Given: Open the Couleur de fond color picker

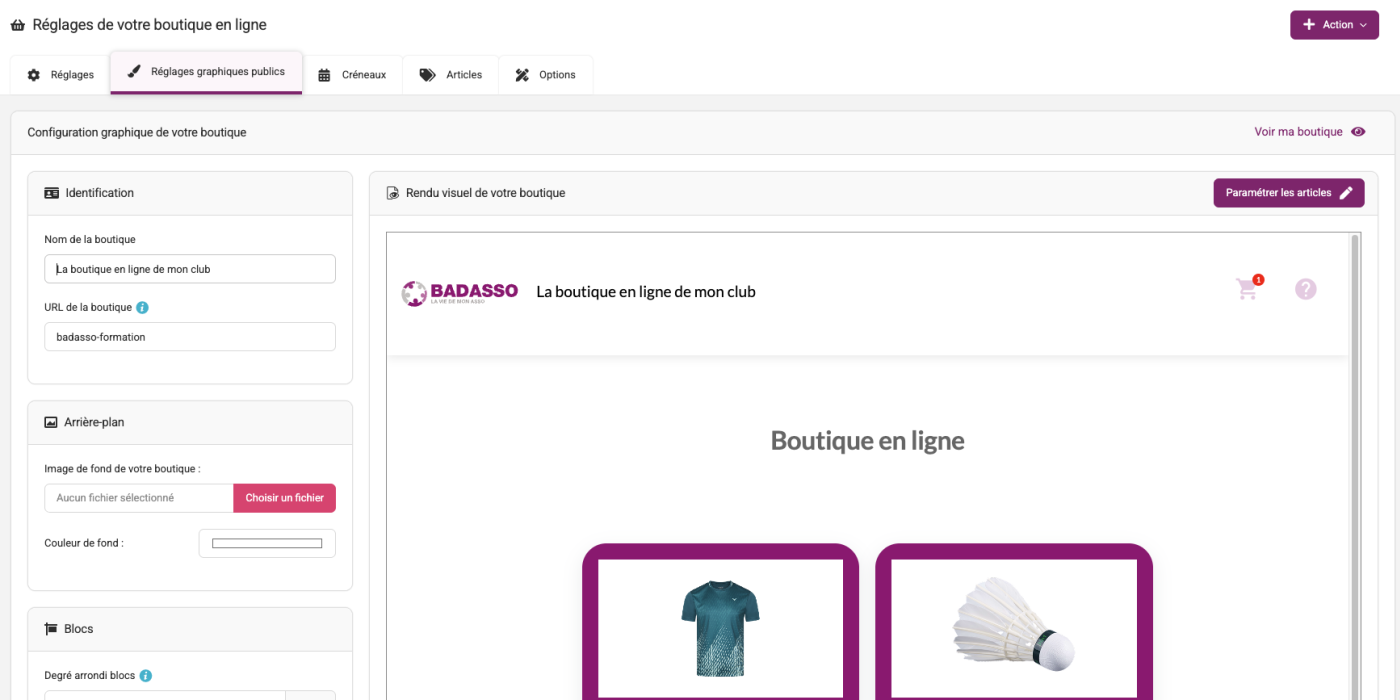Looking at the screenshot, I should point(266,543).
